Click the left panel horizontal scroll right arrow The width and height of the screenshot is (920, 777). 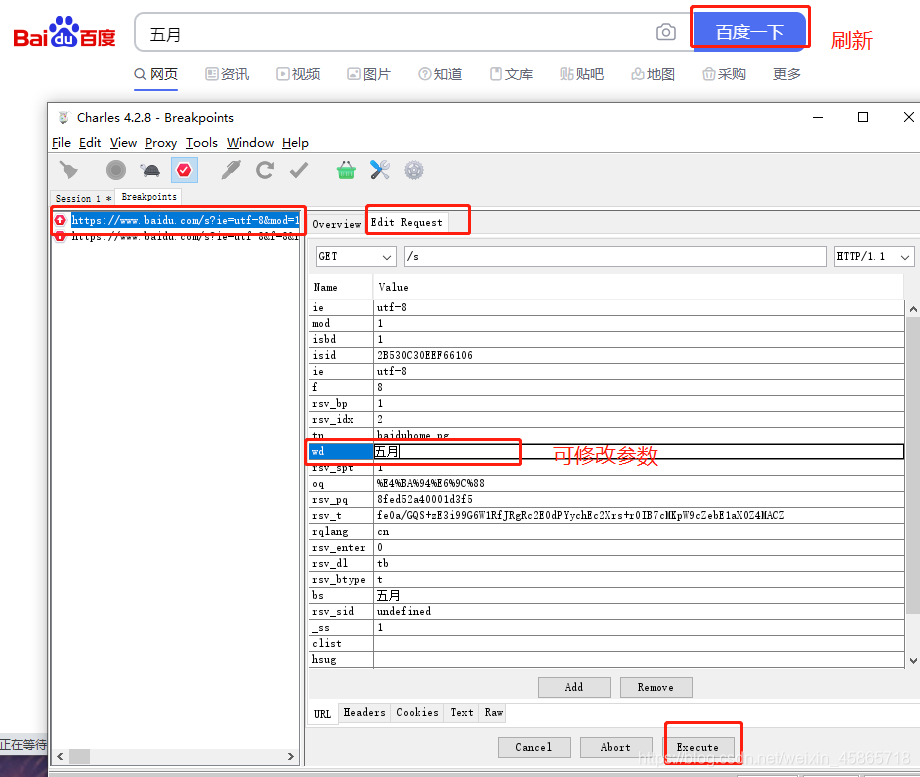(290, 756)
